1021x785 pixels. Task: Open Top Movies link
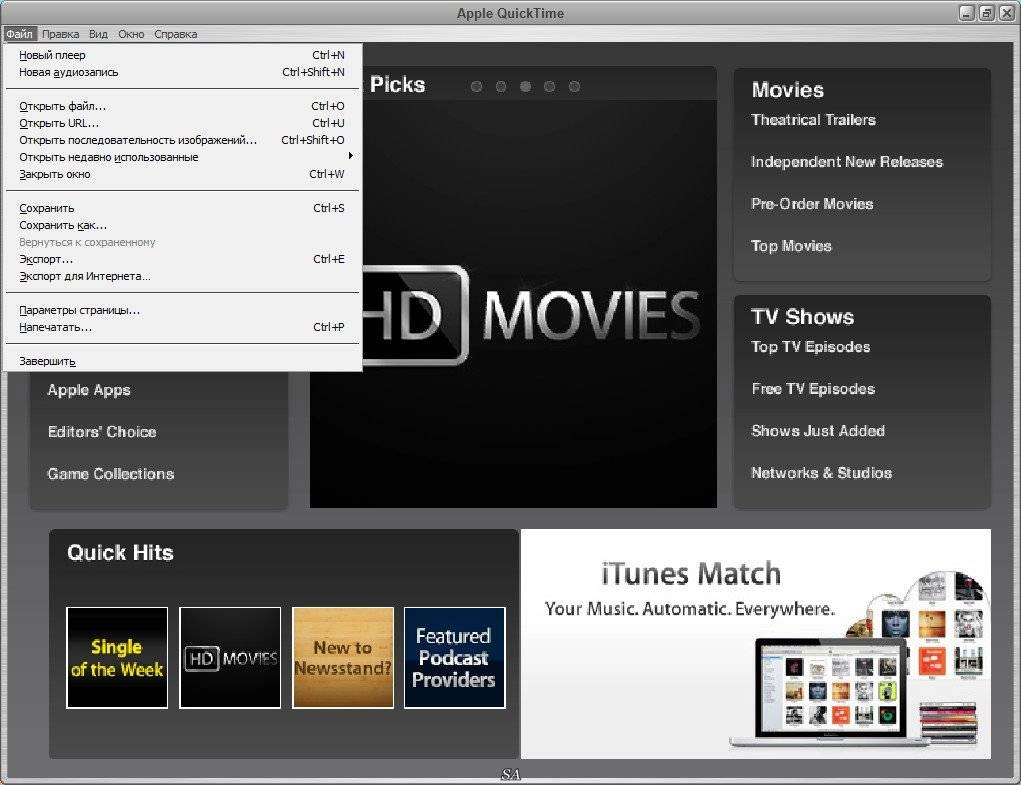[791, 246]
